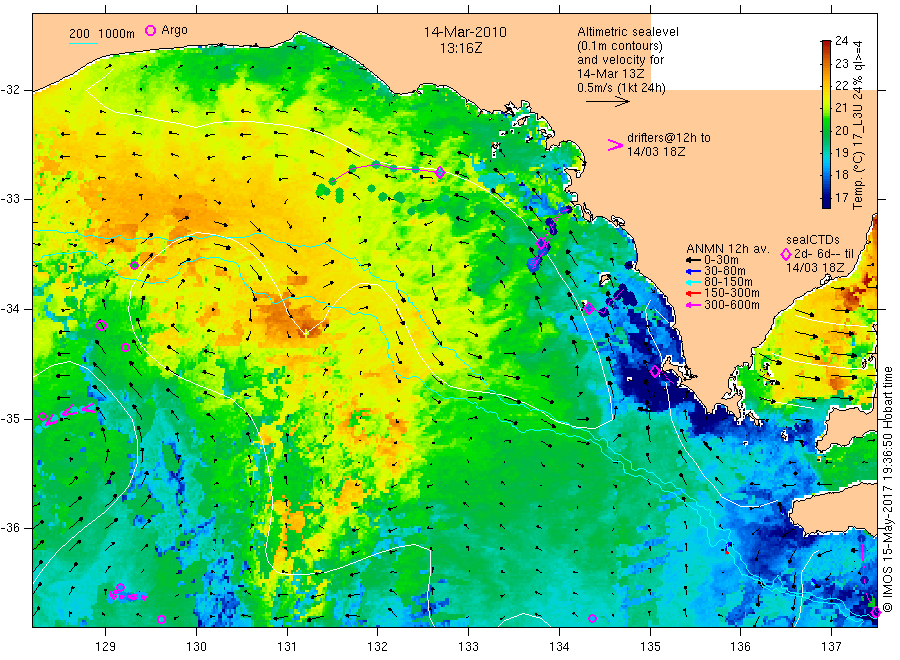This screenshot has height=660, width=900.
Task: Click the magenta 300-600m legend arrow
Action: 693,305
